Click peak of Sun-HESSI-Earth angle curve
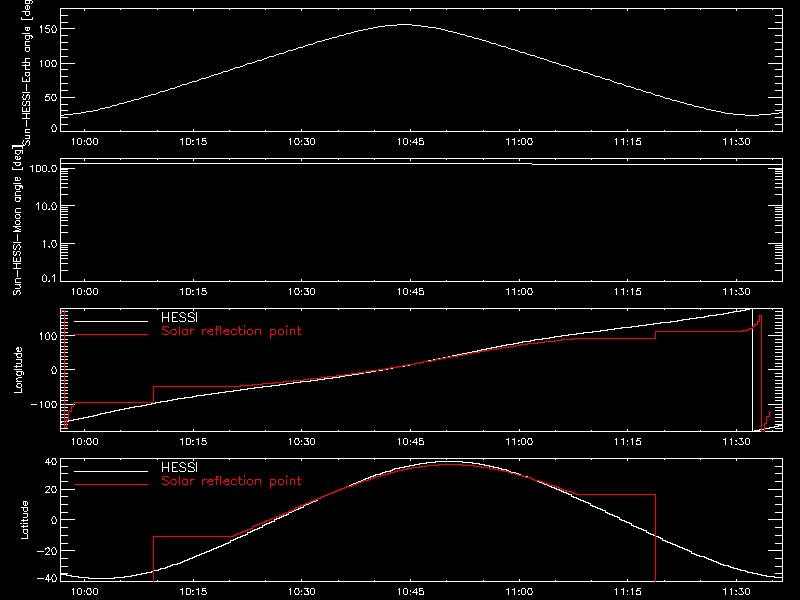This screenshot has width=800, height=600. [405, 24]
